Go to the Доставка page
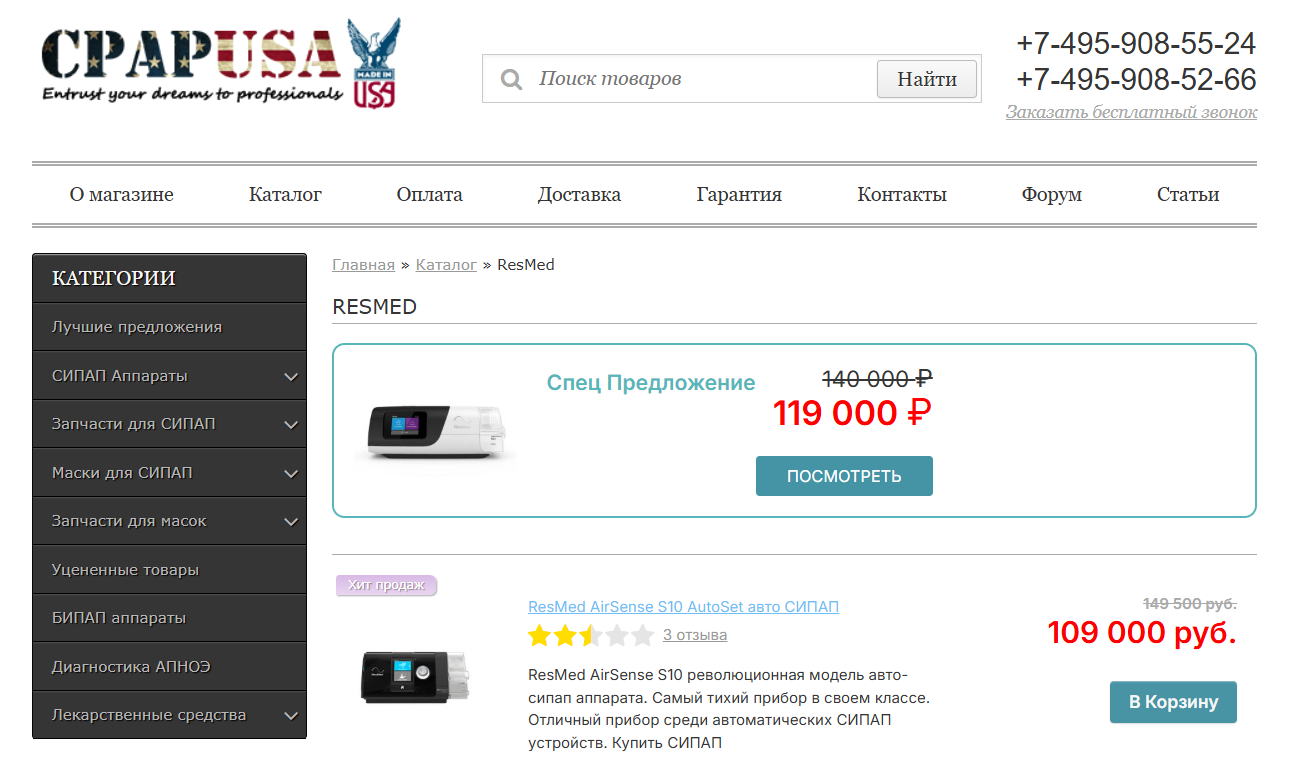The height and width of the screenshot is (777, 1312). click(579, 195)
